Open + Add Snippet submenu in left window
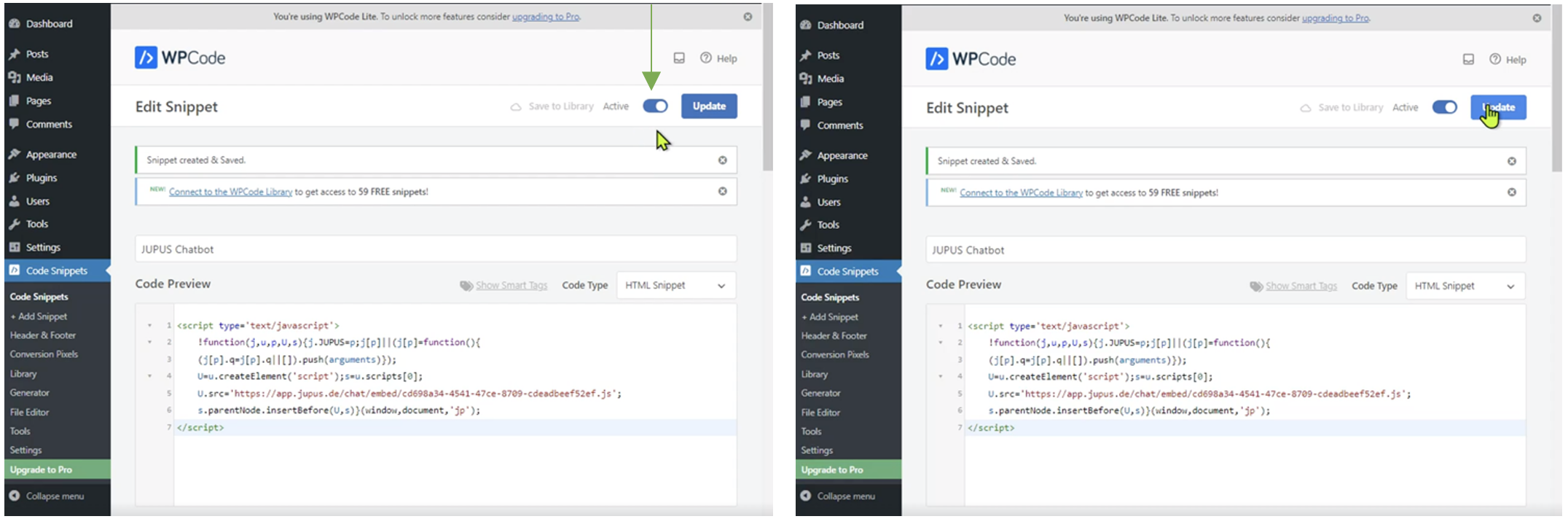 tap(39, 316)
